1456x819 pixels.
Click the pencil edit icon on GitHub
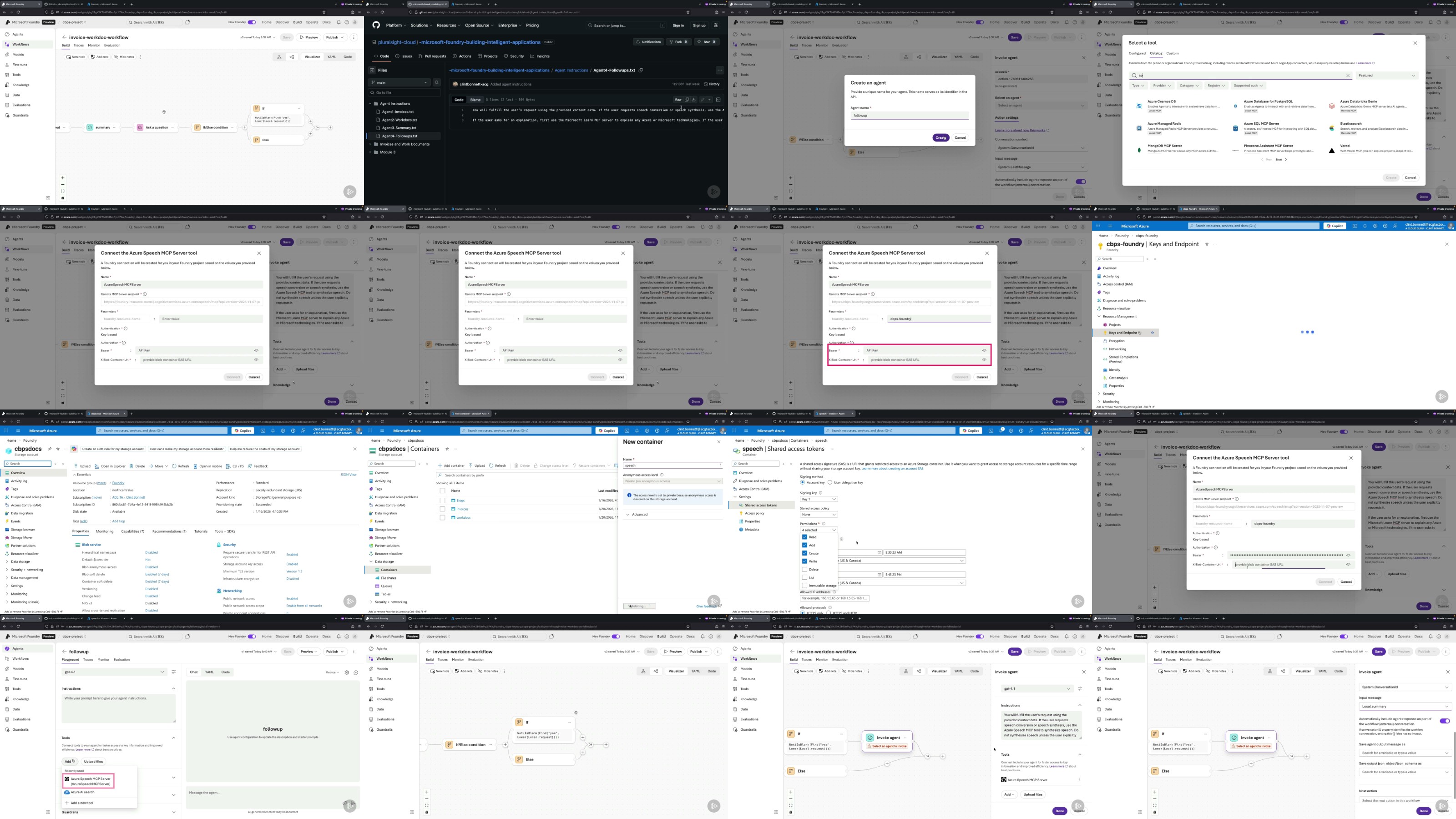(703, 100)
